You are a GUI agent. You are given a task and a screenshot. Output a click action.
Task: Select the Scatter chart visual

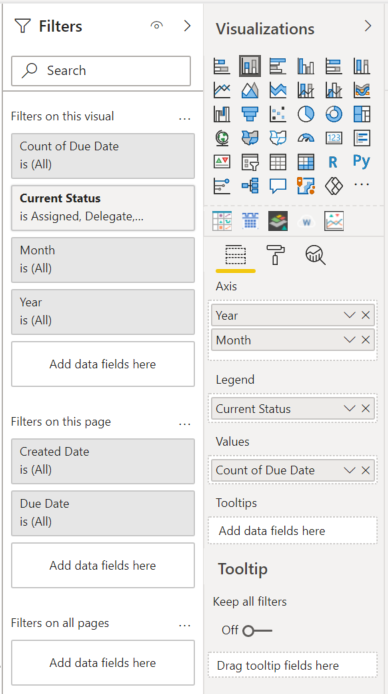point(278,114)
